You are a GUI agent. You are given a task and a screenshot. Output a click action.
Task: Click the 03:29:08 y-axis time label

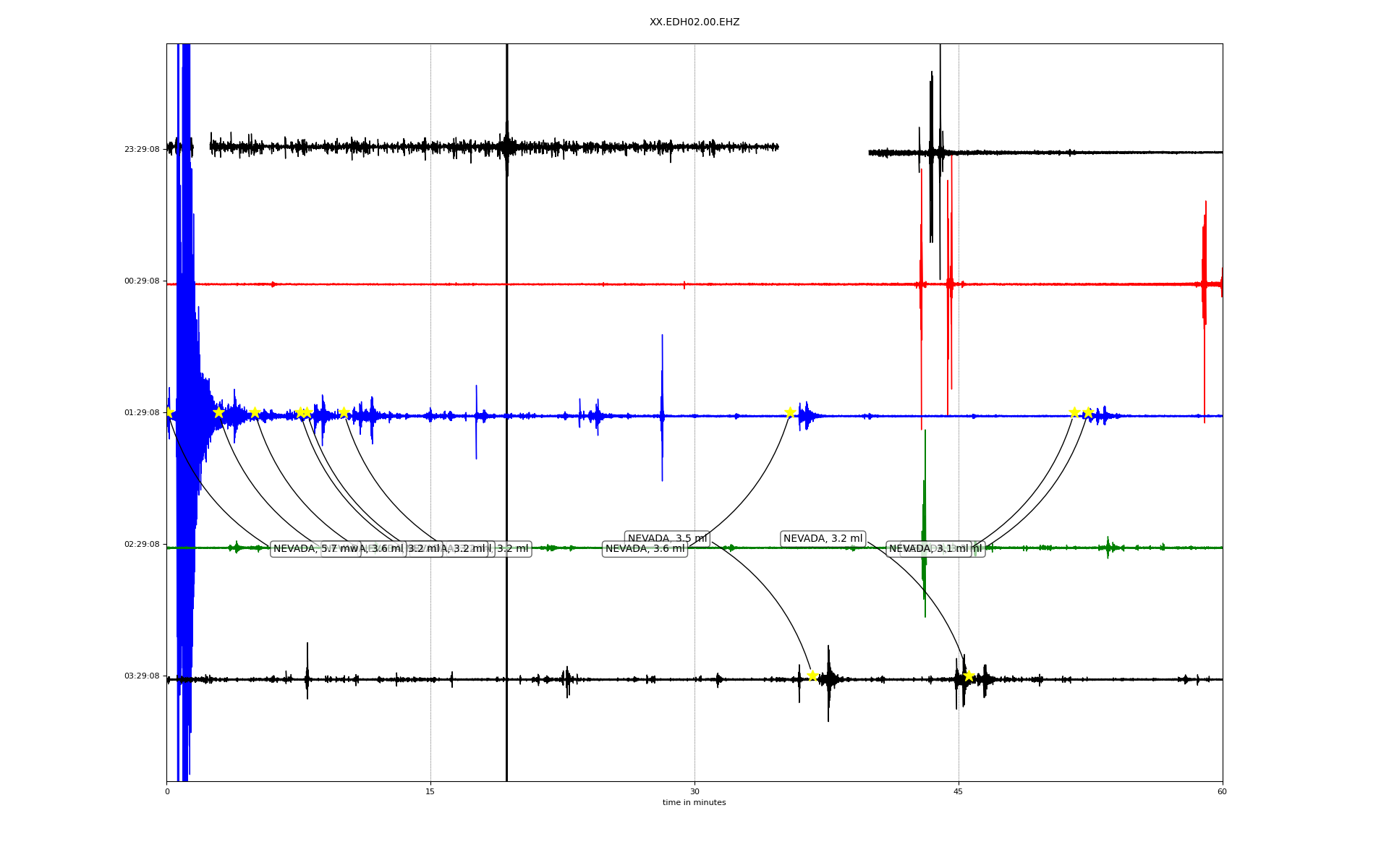tap(142, 676)
